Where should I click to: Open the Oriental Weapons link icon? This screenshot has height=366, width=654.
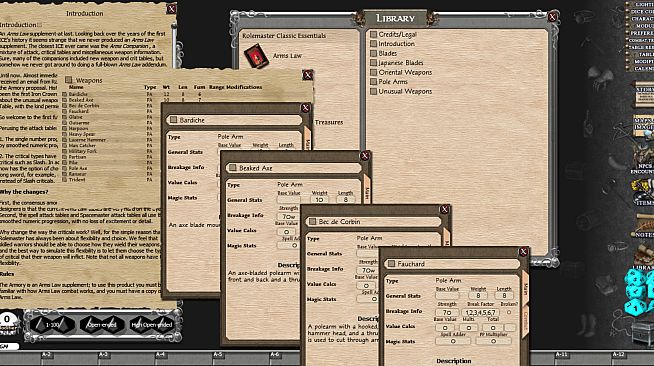click(x=374, y=72)
